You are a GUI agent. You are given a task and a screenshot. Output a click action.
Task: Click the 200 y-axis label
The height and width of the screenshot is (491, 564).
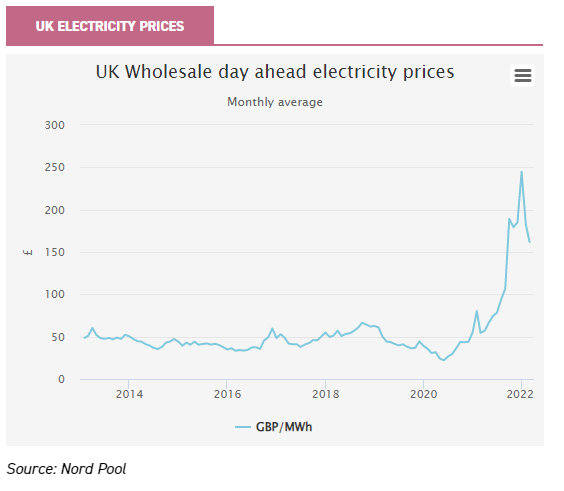click(55, 210)
